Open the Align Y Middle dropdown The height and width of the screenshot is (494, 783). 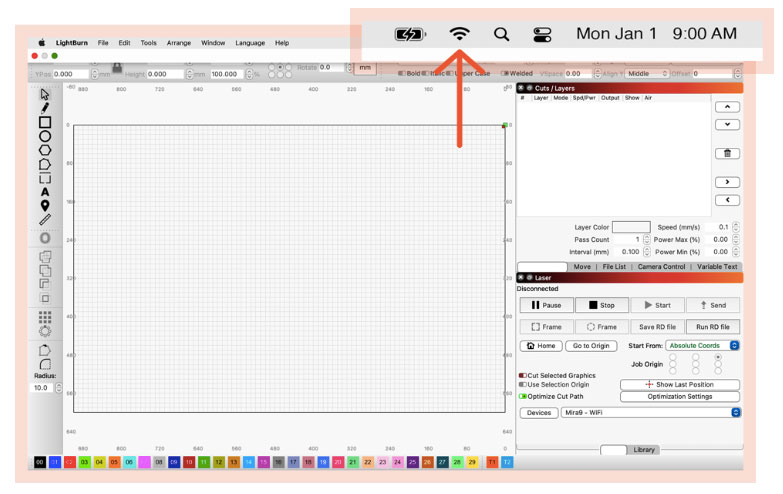(647, 73)
